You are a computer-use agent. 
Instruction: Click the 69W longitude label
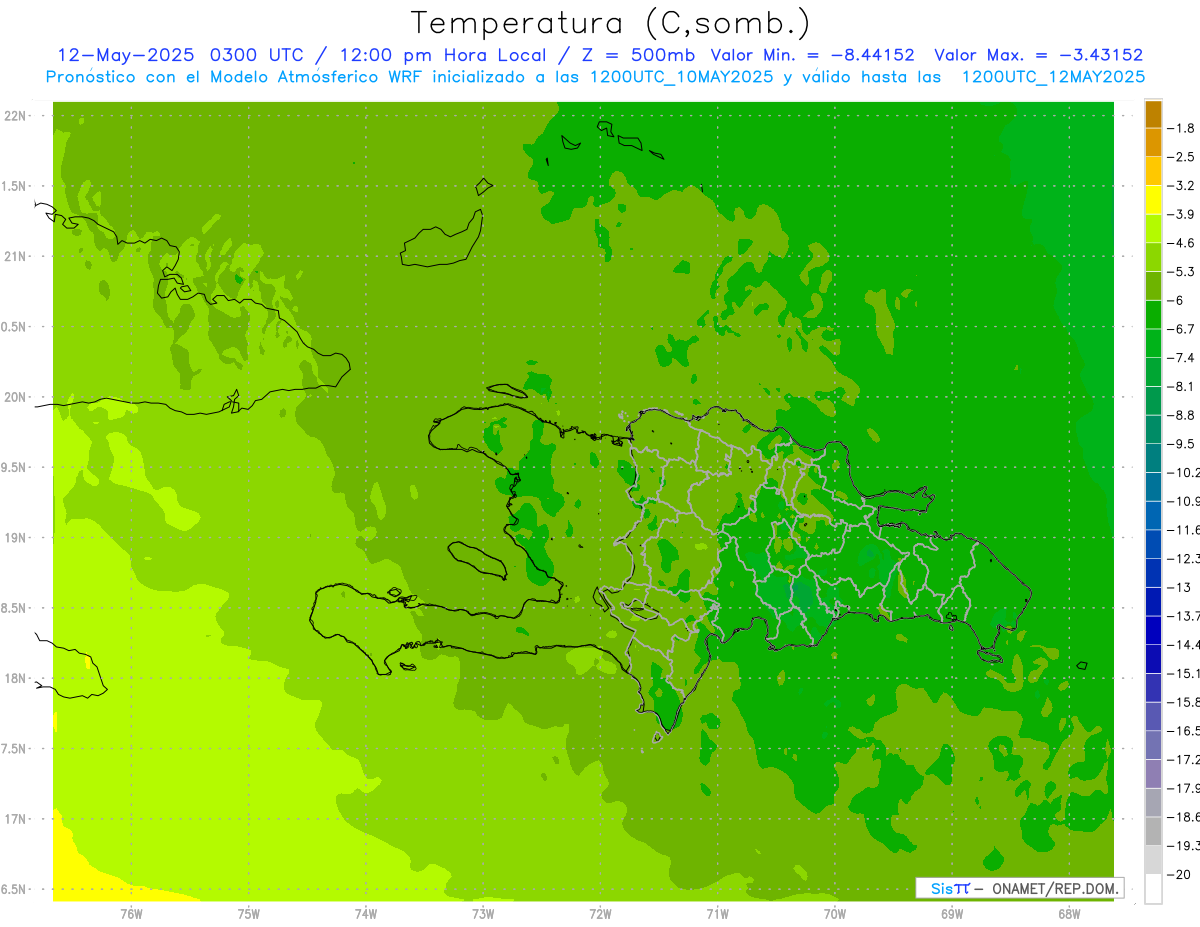pyautogui.click(x=952, y=913)
